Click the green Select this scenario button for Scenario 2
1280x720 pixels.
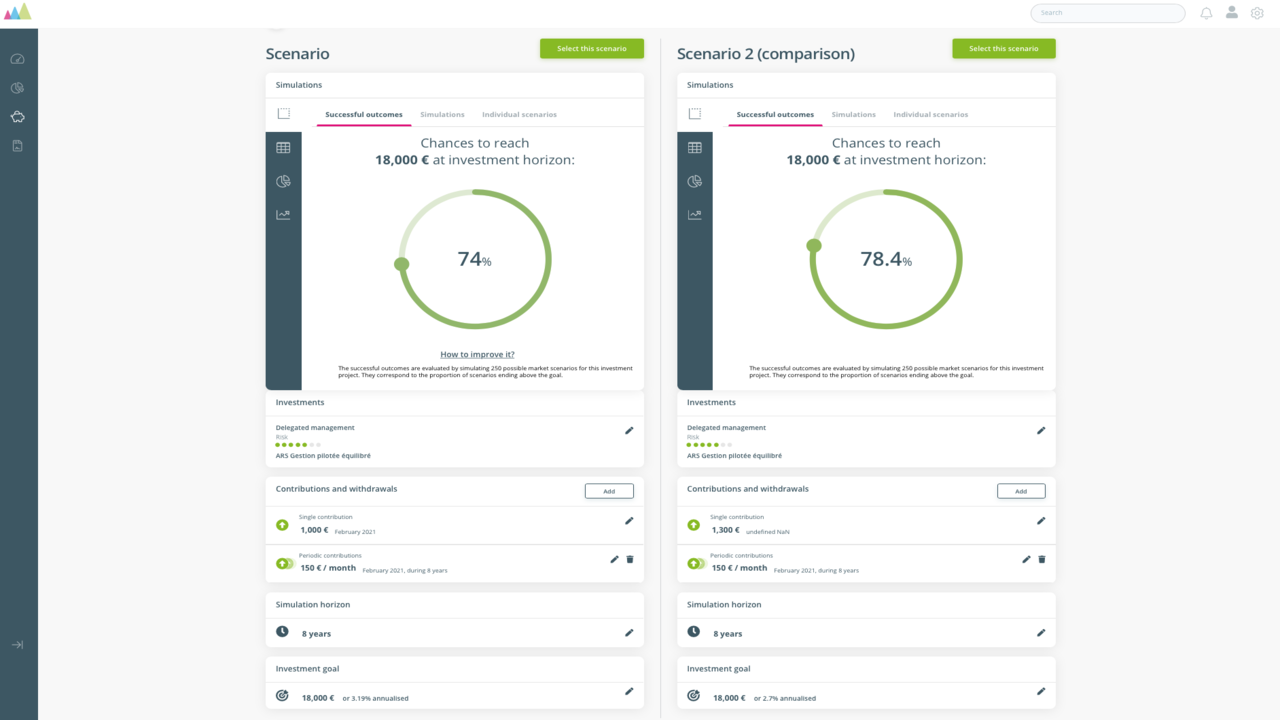coord(1004,48)
